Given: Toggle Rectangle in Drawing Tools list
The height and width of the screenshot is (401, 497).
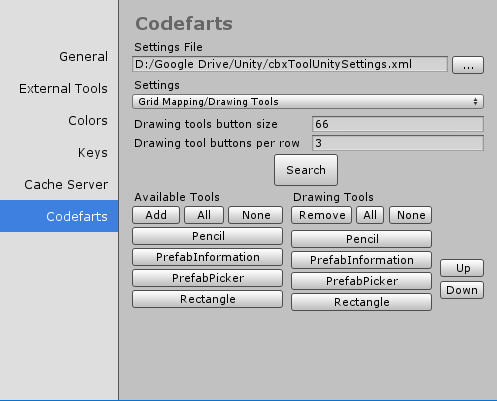Looking at the screenshot, I should point(361,302).
